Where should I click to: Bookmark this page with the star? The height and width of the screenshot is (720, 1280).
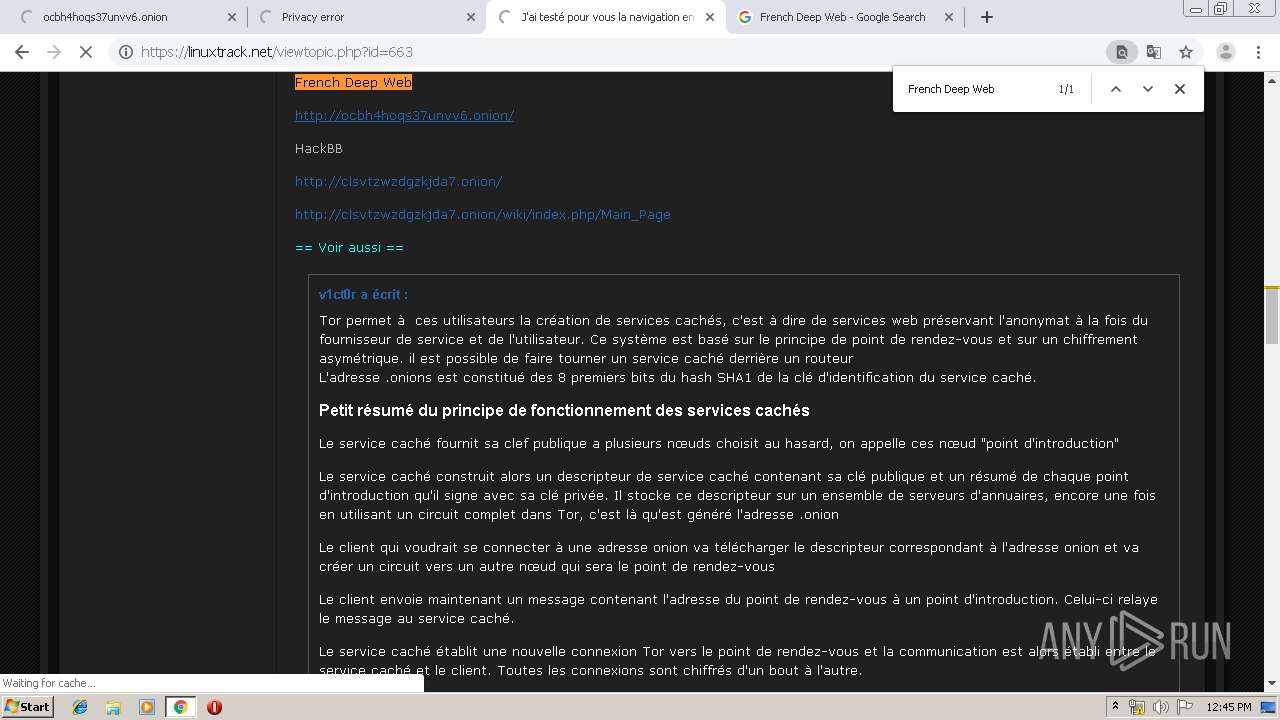tap(1186, 52)
